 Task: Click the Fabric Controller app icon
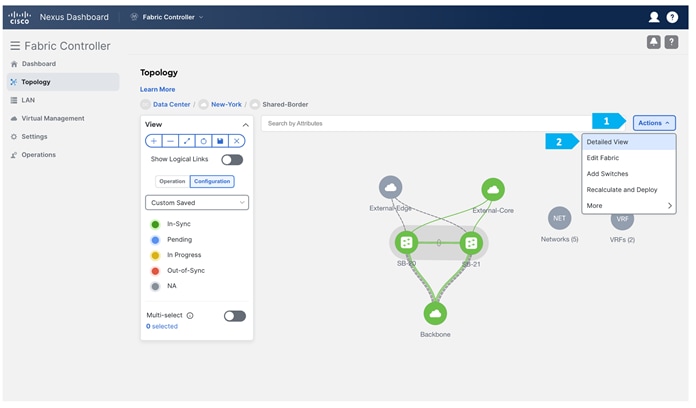(134, 17)
